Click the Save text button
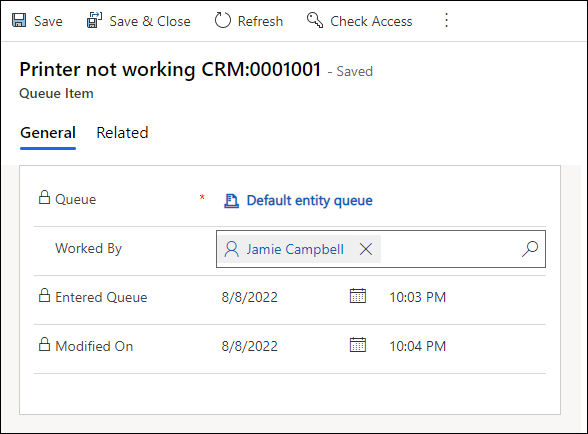This screenshot has height=434, width=588. [x=48, y=21]
